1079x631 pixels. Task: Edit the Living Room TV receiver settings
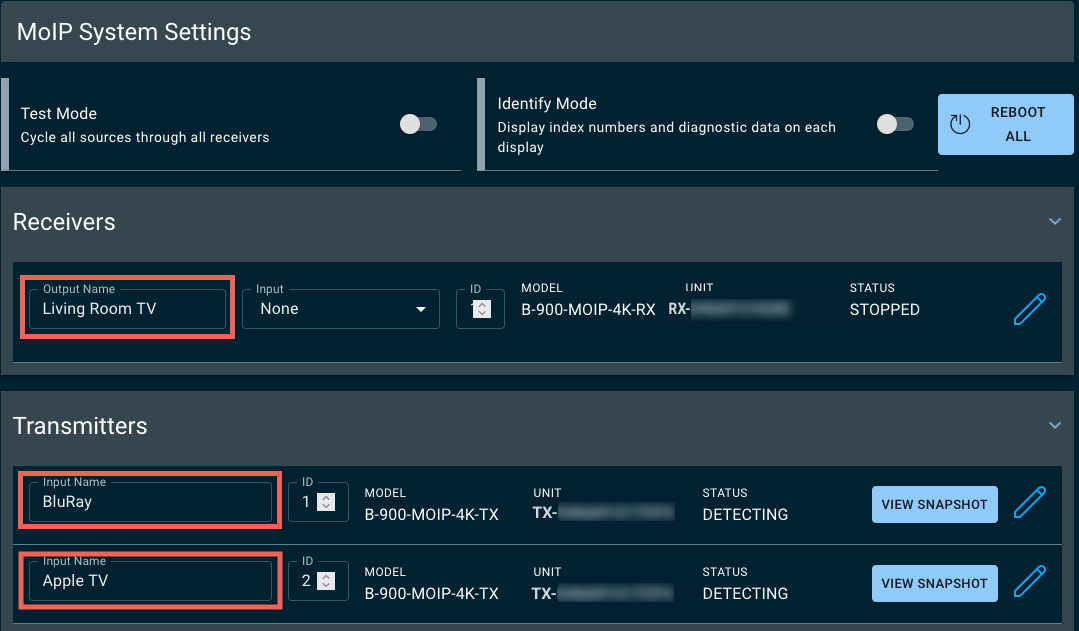tap(1030, 310)
